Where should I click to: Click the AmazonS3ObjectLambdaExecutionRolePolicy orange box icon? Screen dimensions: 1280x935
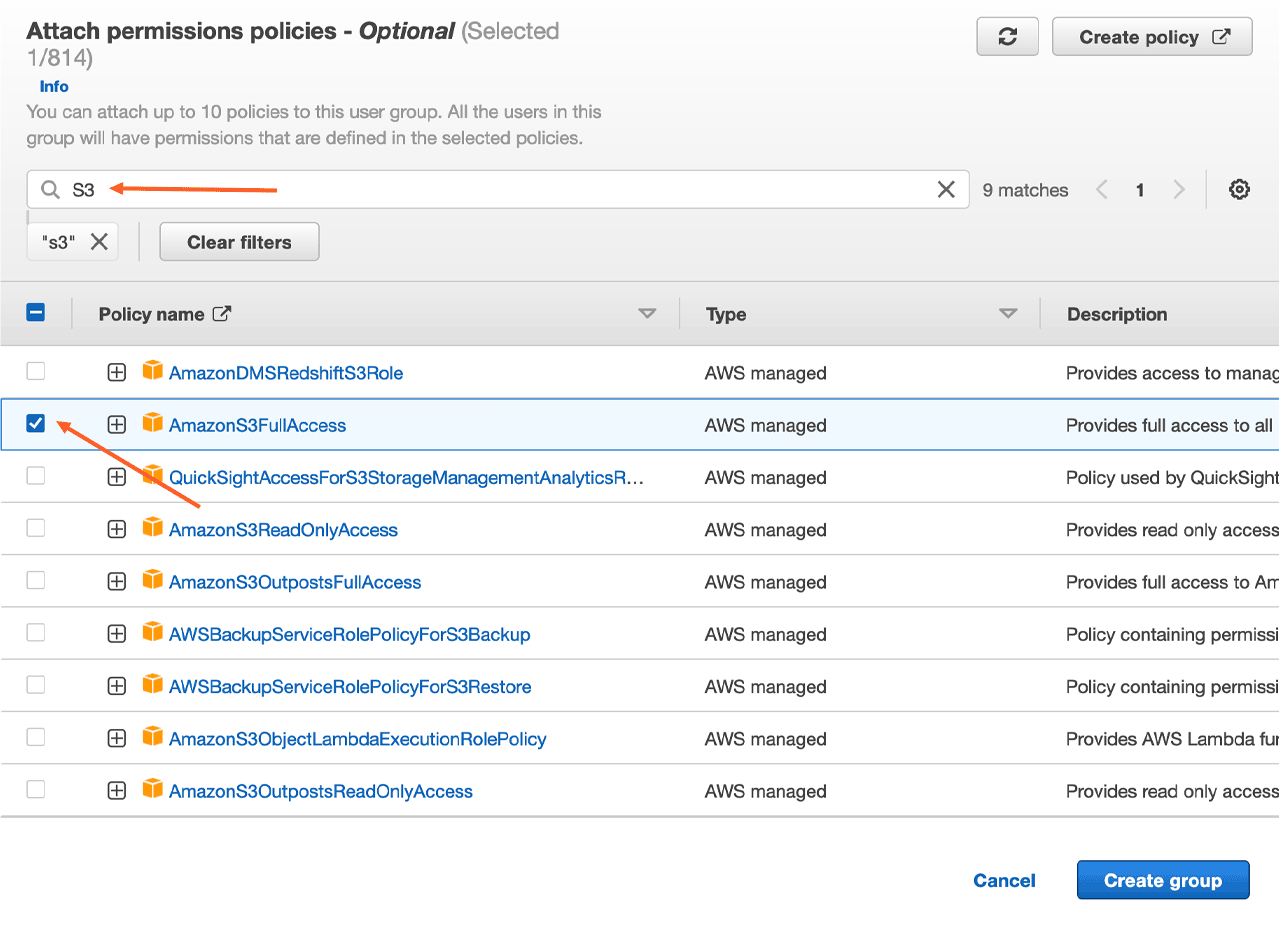pos(152,738)
